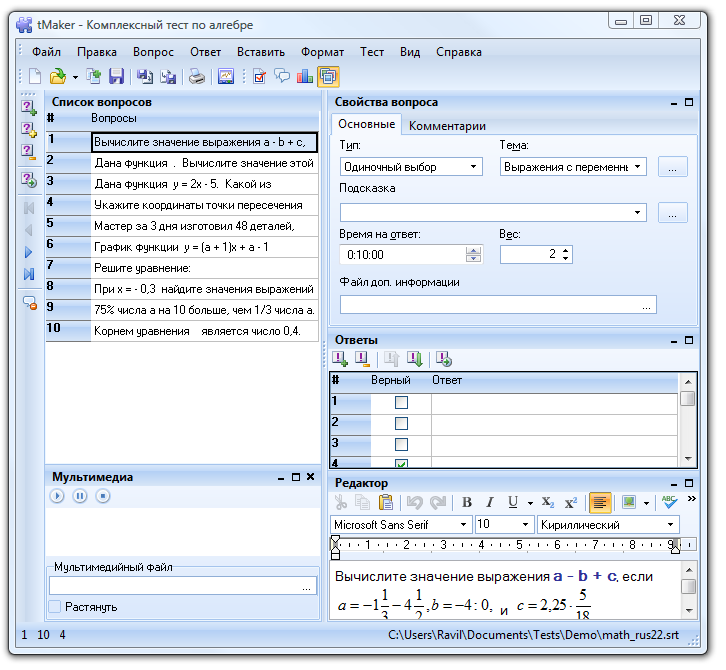Open font name dropdown
The width and height of the screenshot is (726, 670).
(463, 525)
